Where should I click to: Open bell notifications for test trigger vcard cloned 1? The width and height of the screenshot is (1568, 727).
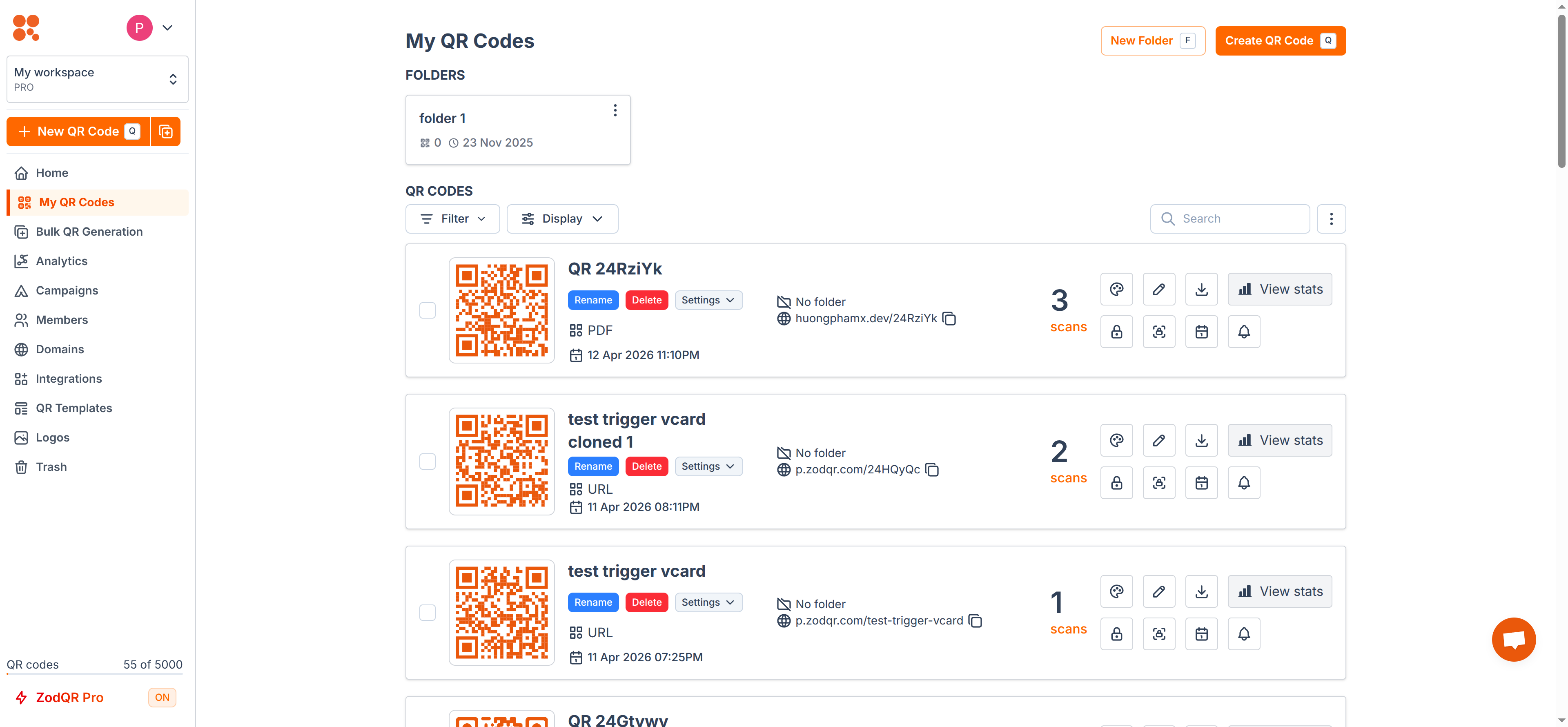point(1244,483)
